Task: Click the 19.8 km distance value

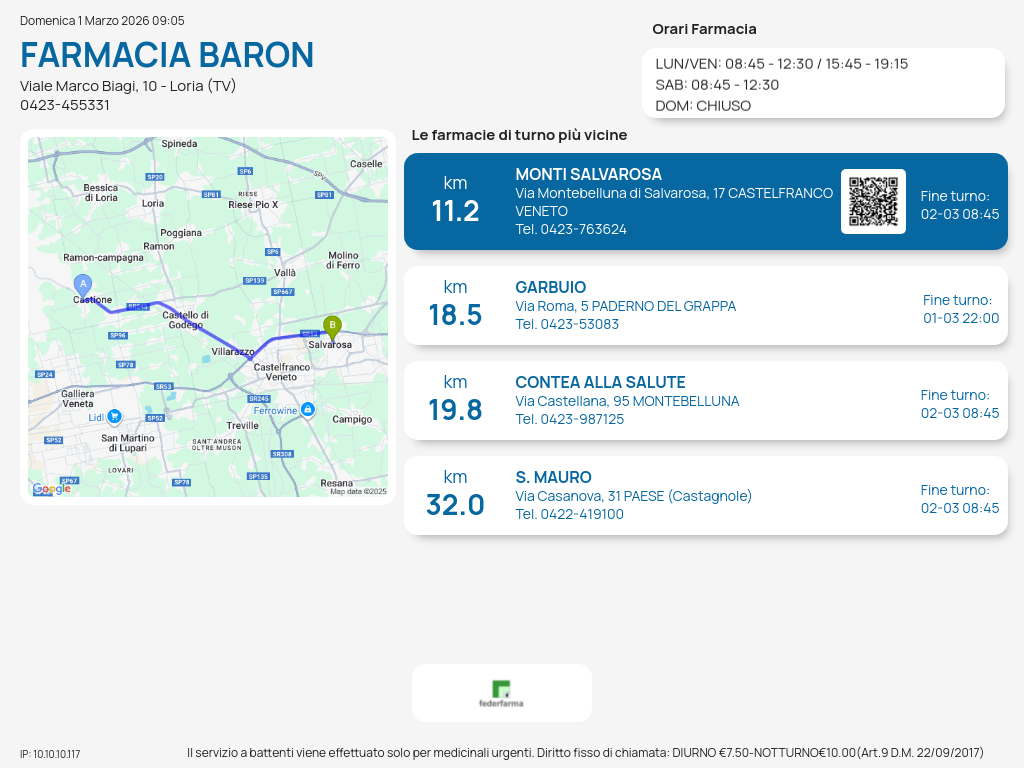Action: tap(455, 410)
